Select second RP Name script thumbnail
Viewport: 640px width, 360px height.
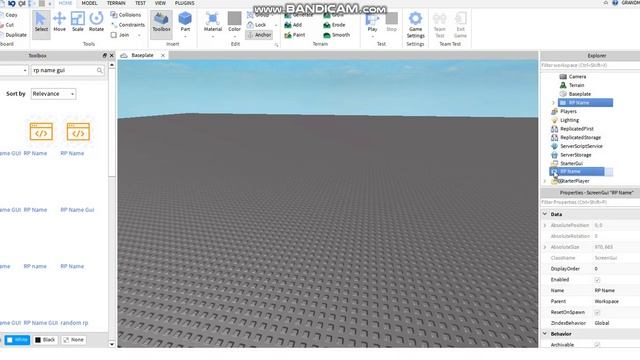[x=78, y=132]
